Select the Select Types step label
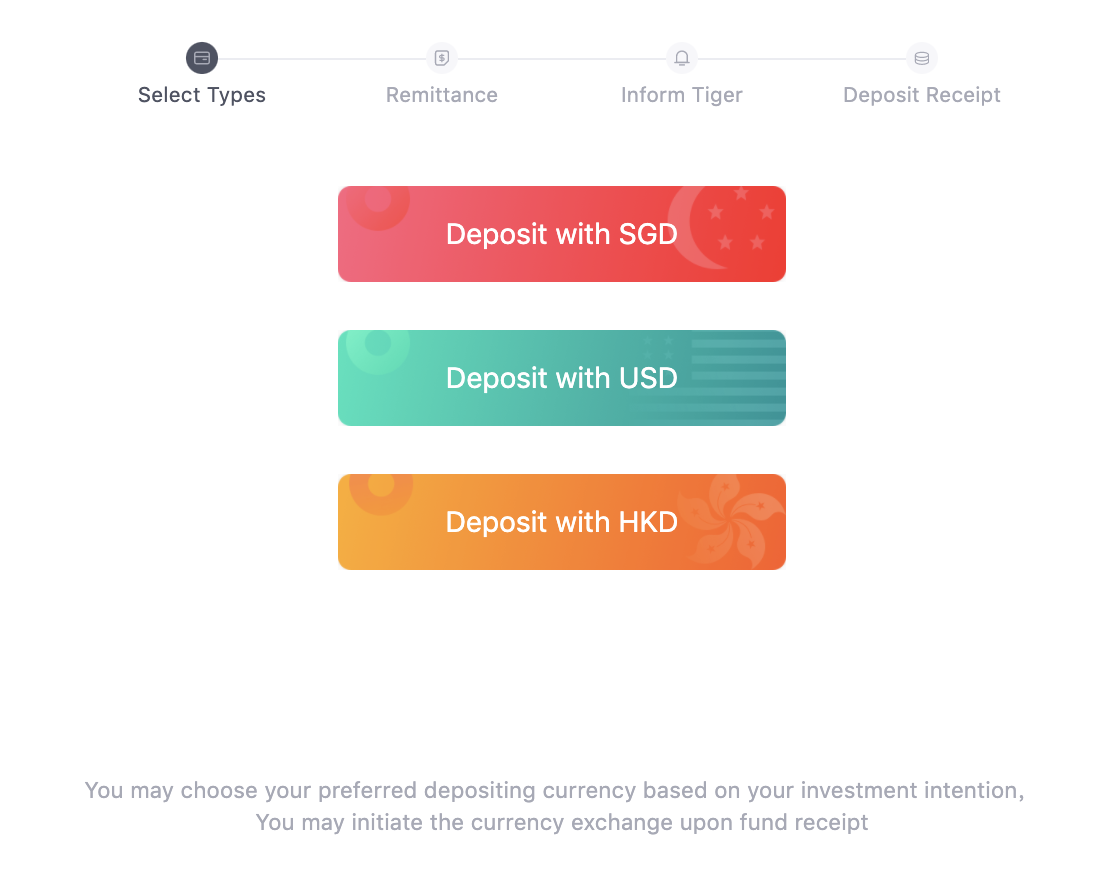Screen dimensions: 1094x890 click(x=202, y=95)
